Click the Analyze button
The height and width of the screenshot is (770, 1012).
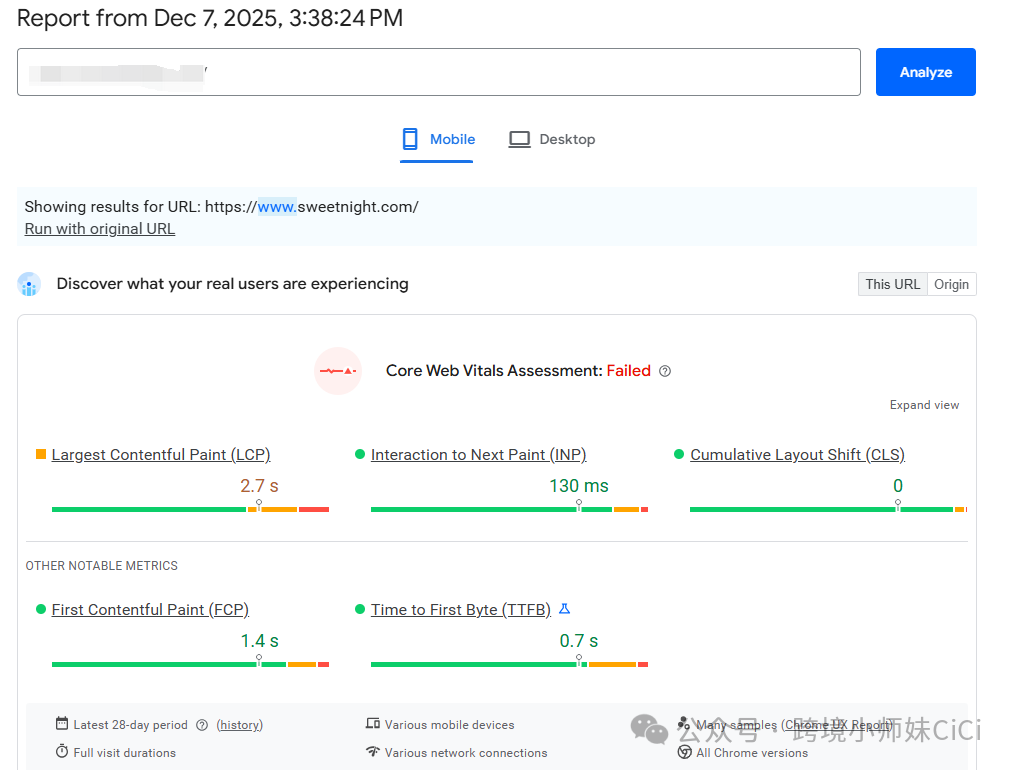point(925,72)
